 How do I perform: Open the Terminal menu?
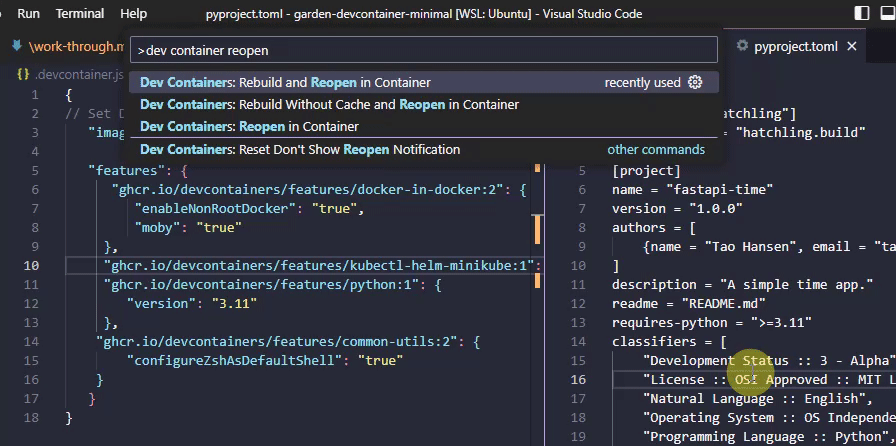pos(79,14)
